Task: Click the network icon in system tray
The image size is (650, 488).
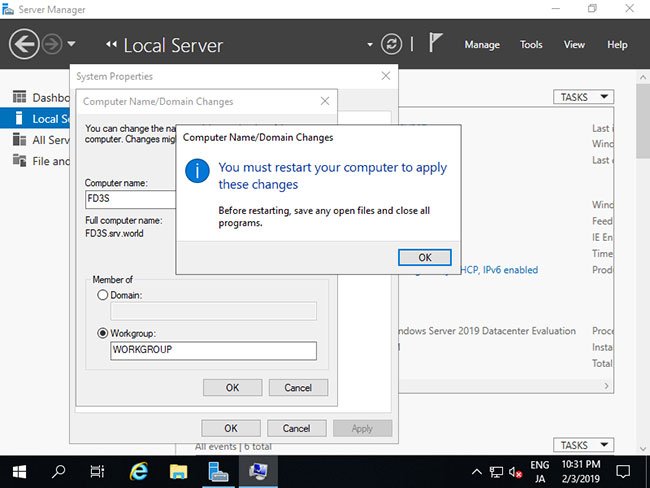Action: 496,471
